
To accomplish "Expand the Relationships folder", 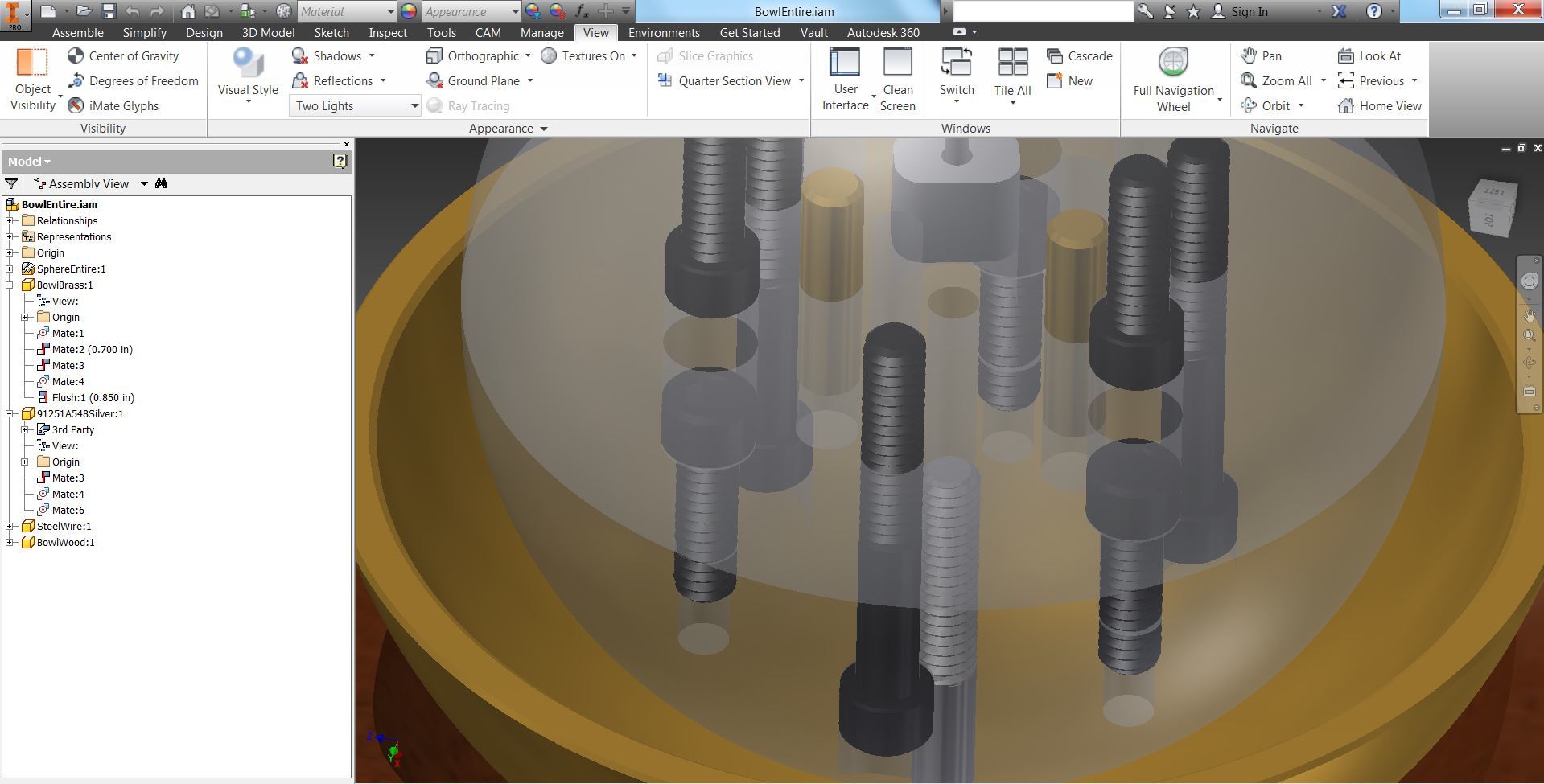I will [10, 220].
